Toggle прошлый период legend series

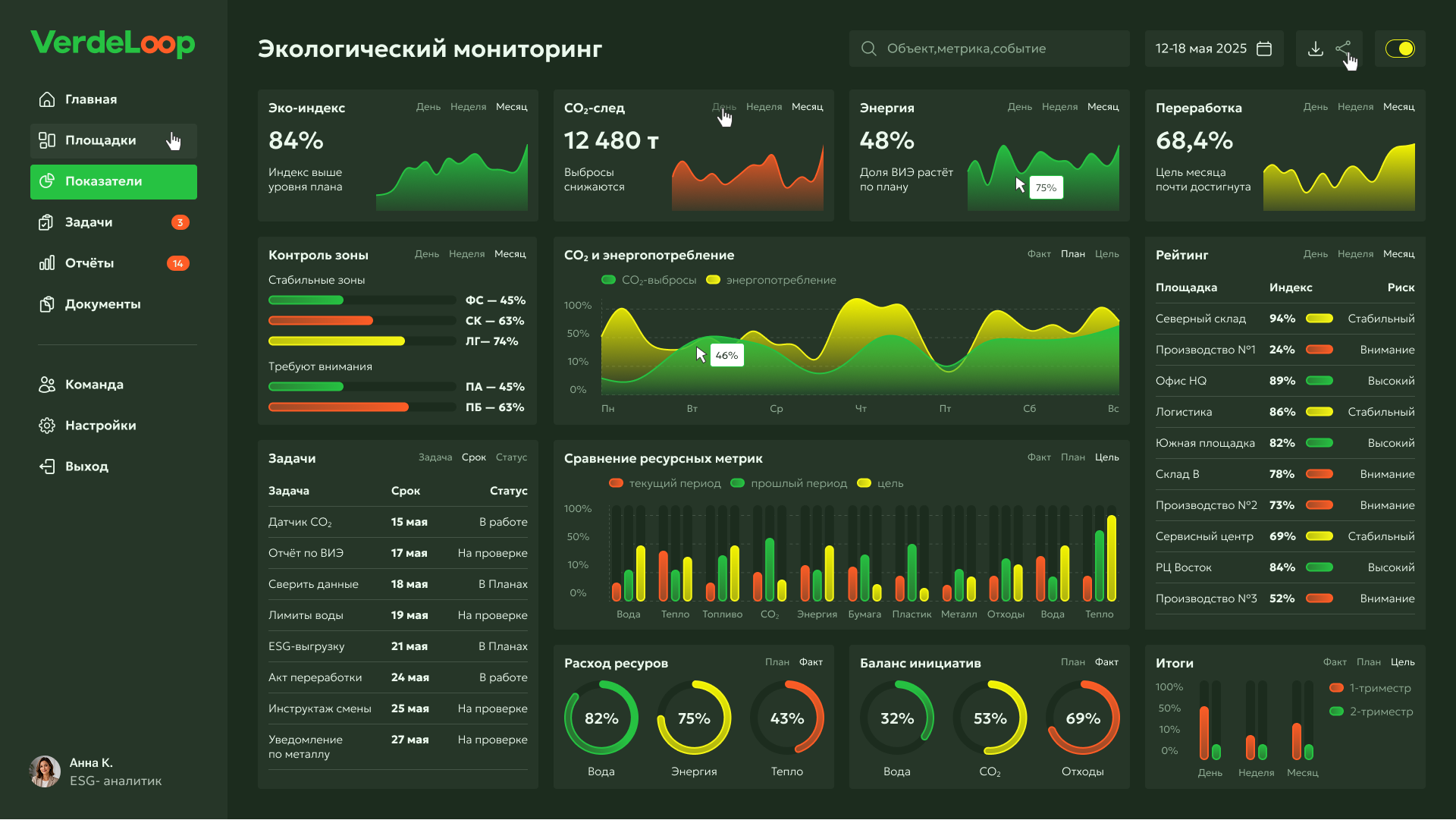[x=789, y=483]
